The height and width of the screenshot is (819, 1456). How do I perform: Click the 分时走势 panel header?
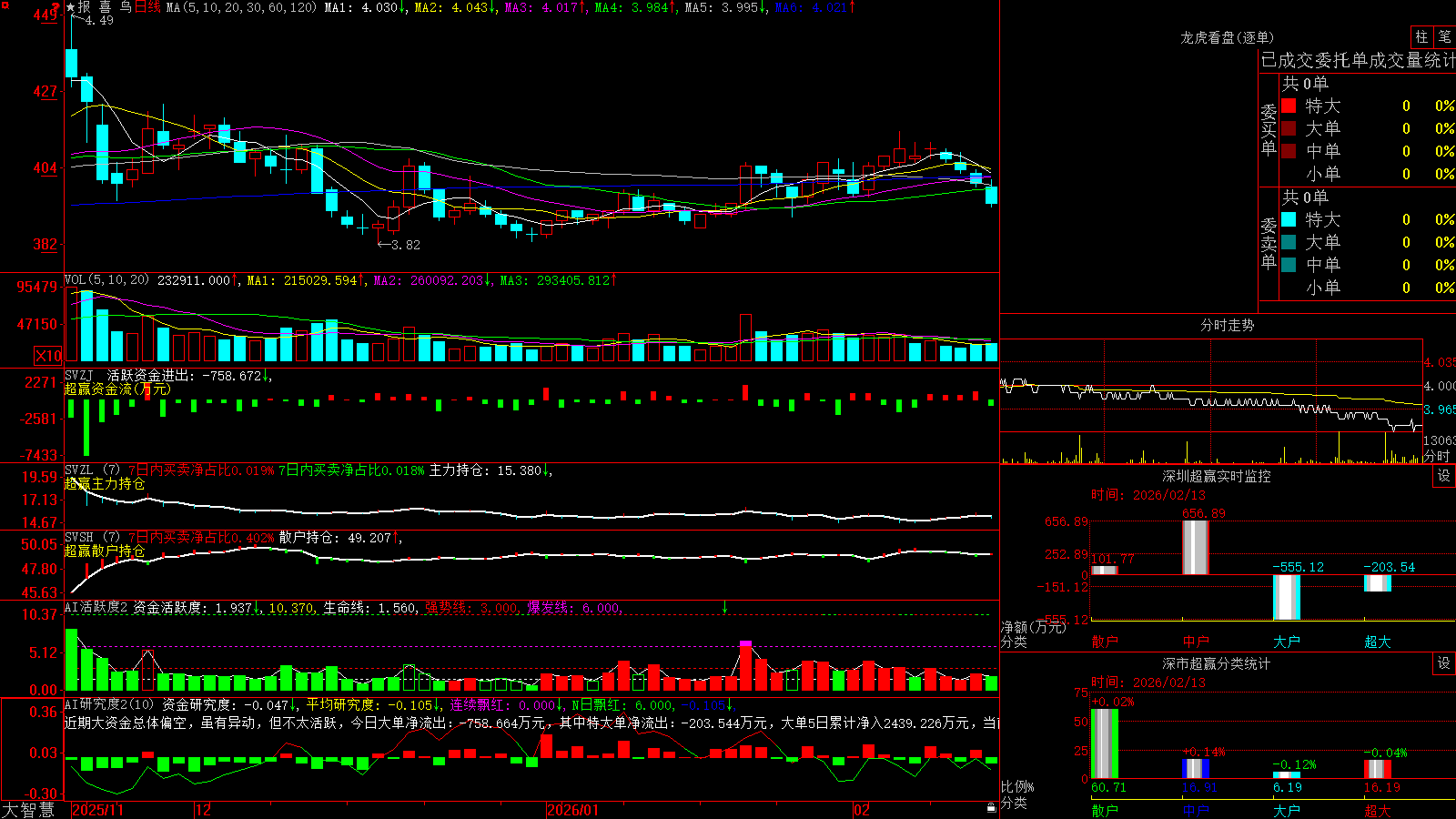(1227, 325)
